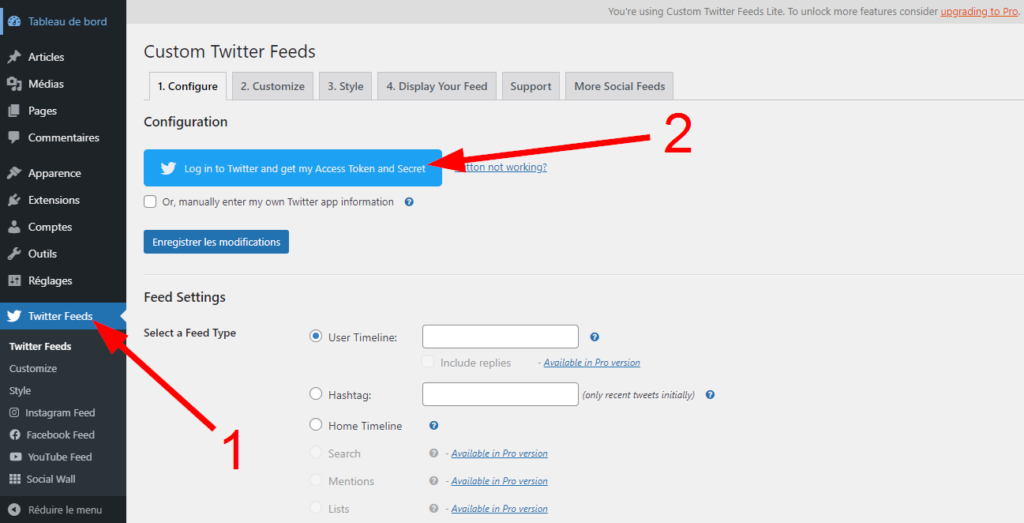Open the 4. Display Your Feed tab
The height and width of the screenshot is (523, 1024).
click(x=437, y=86)
